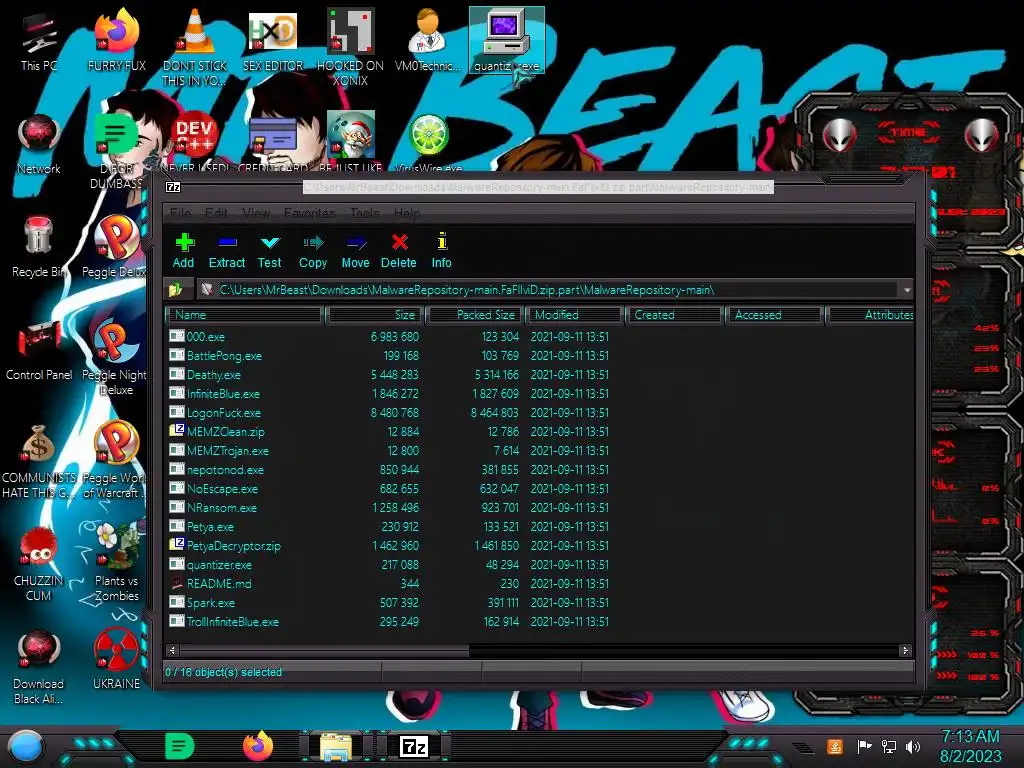Open the Start orb on the taskbar
Image resolution: width=1024 pixels, height=768 pixels.
pyautogui.click(x=25, y=746)
